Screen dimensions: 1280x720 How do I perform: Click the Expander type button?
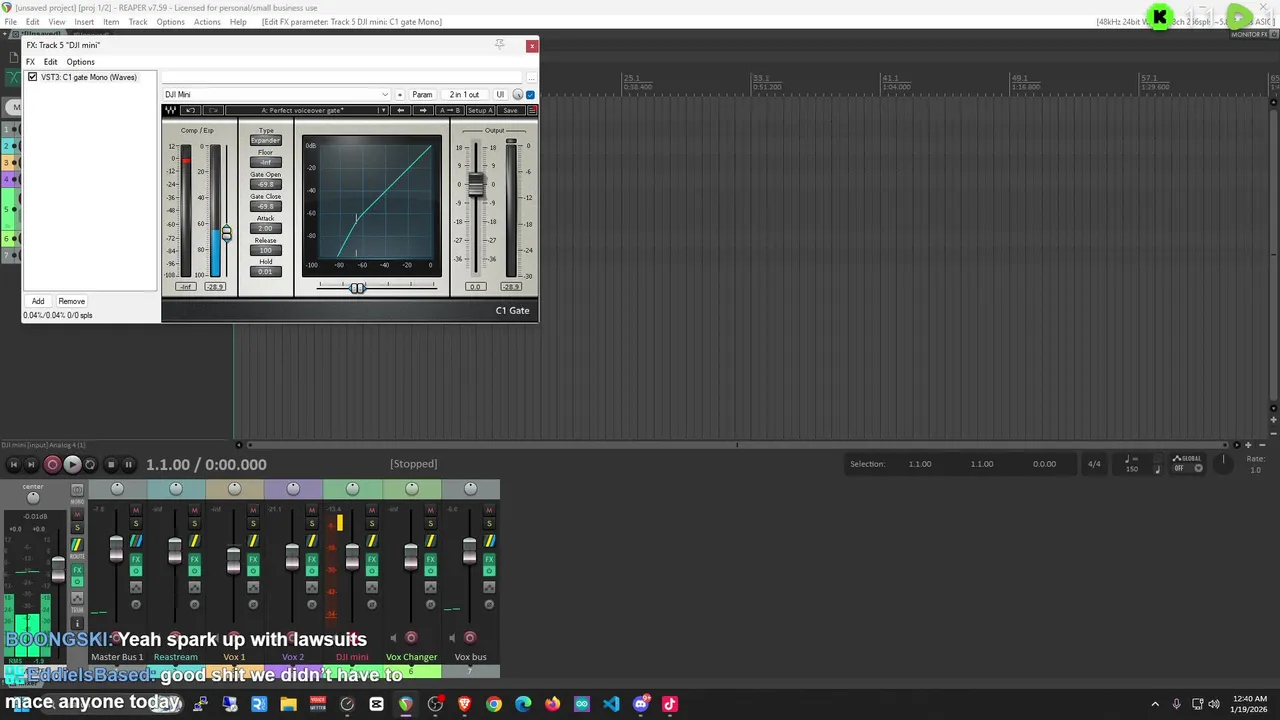pos(265,141)
